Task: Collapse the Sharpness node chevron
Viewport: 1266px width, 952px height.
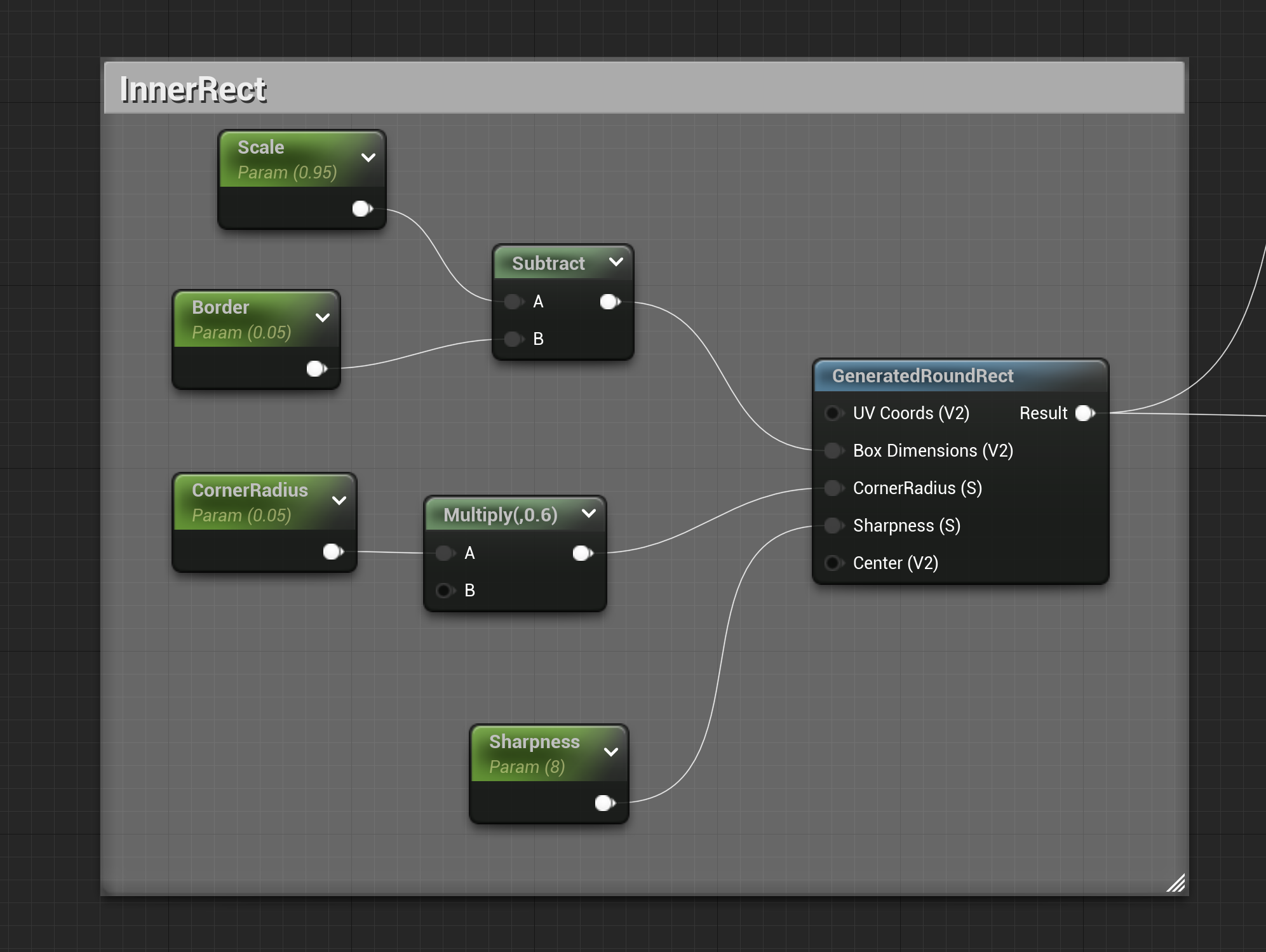Action: [611, 752]
